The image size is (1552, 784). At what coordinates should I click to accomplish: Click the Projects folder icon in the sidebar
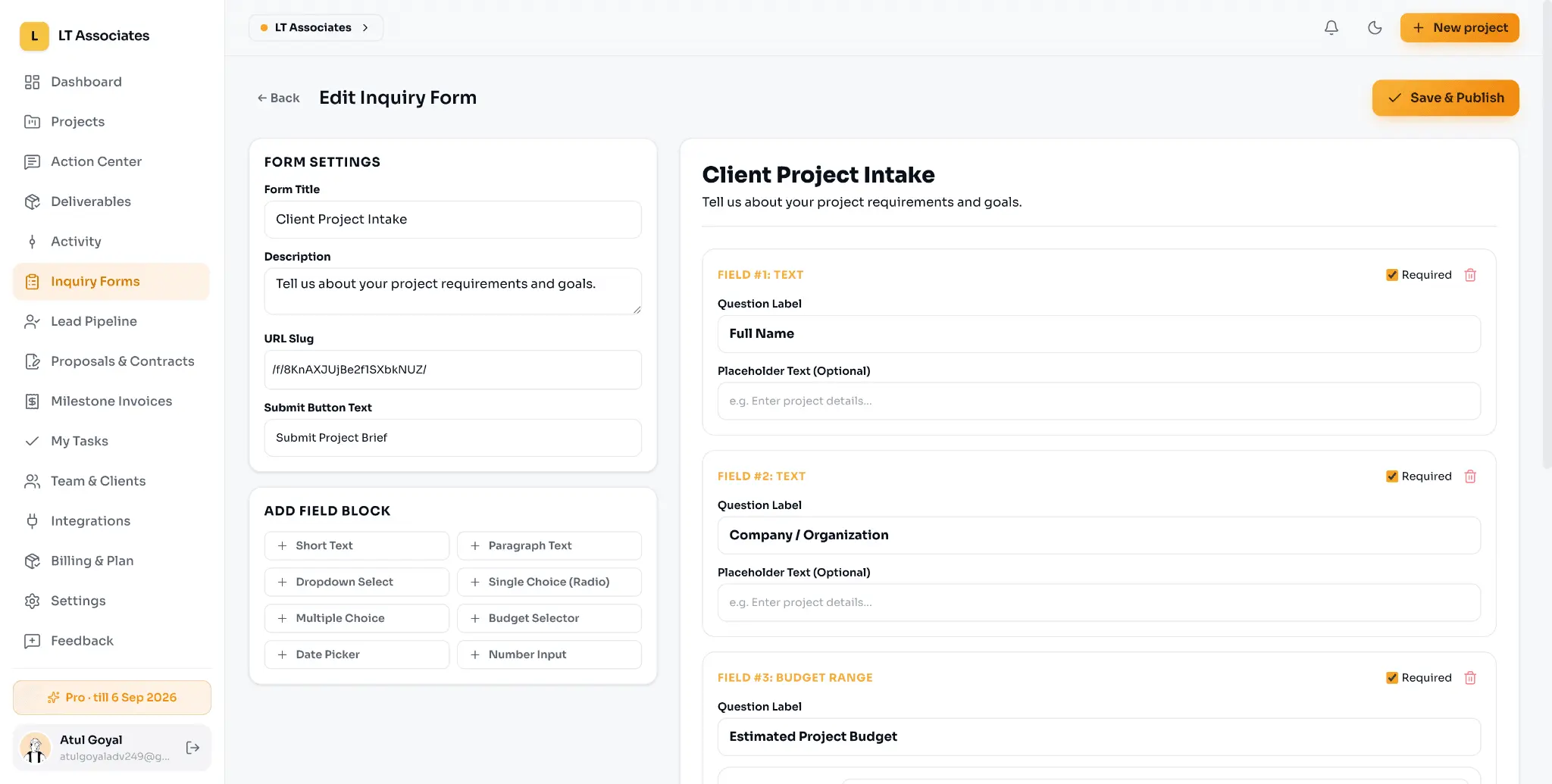pyautogui.click(x=32, y=122)
